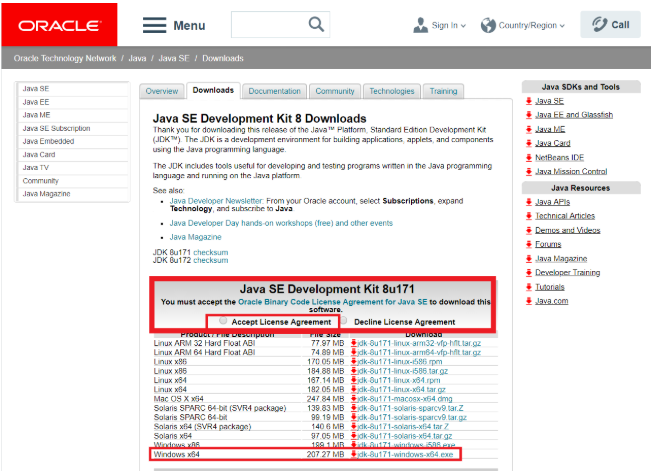Image resolution: width=652 pixels, height=476 pixels.
Task: Click red download icon for solaris-x64.tar.gz
Action: (354, 436)
